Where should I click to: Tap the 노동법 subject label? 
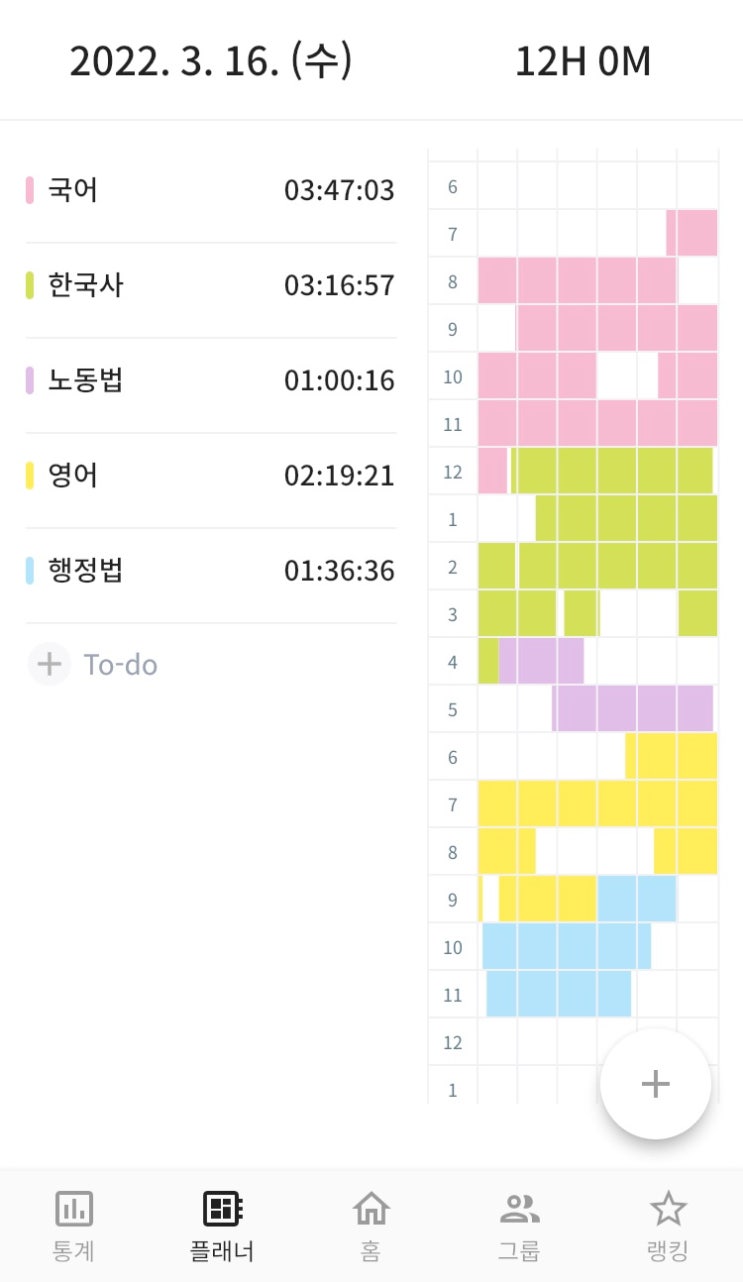(x=85, y=381)
